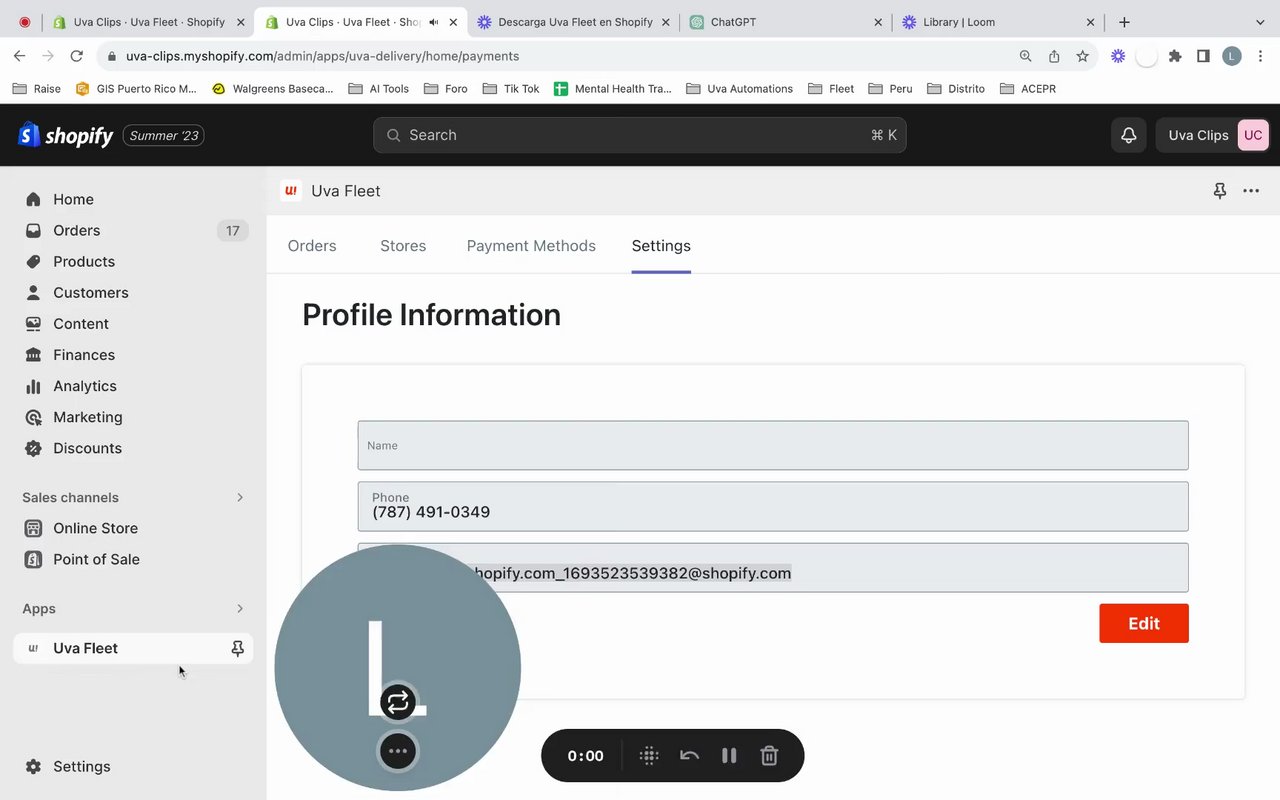
Task: Go to the Stores tab
Action: (403, 246)
